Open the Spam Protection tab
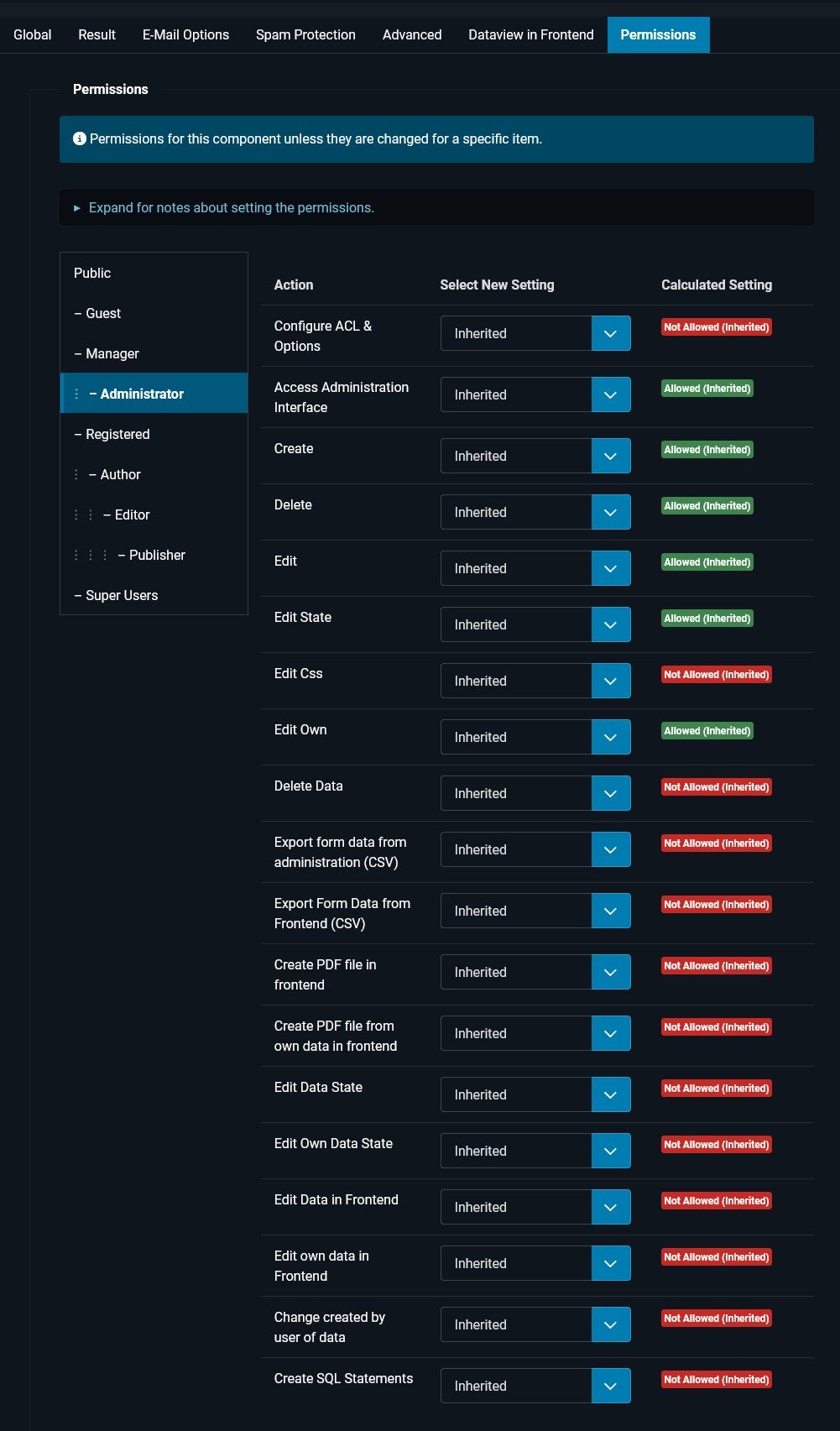This screenshot has height=1431, width=840. coord(305,34)
